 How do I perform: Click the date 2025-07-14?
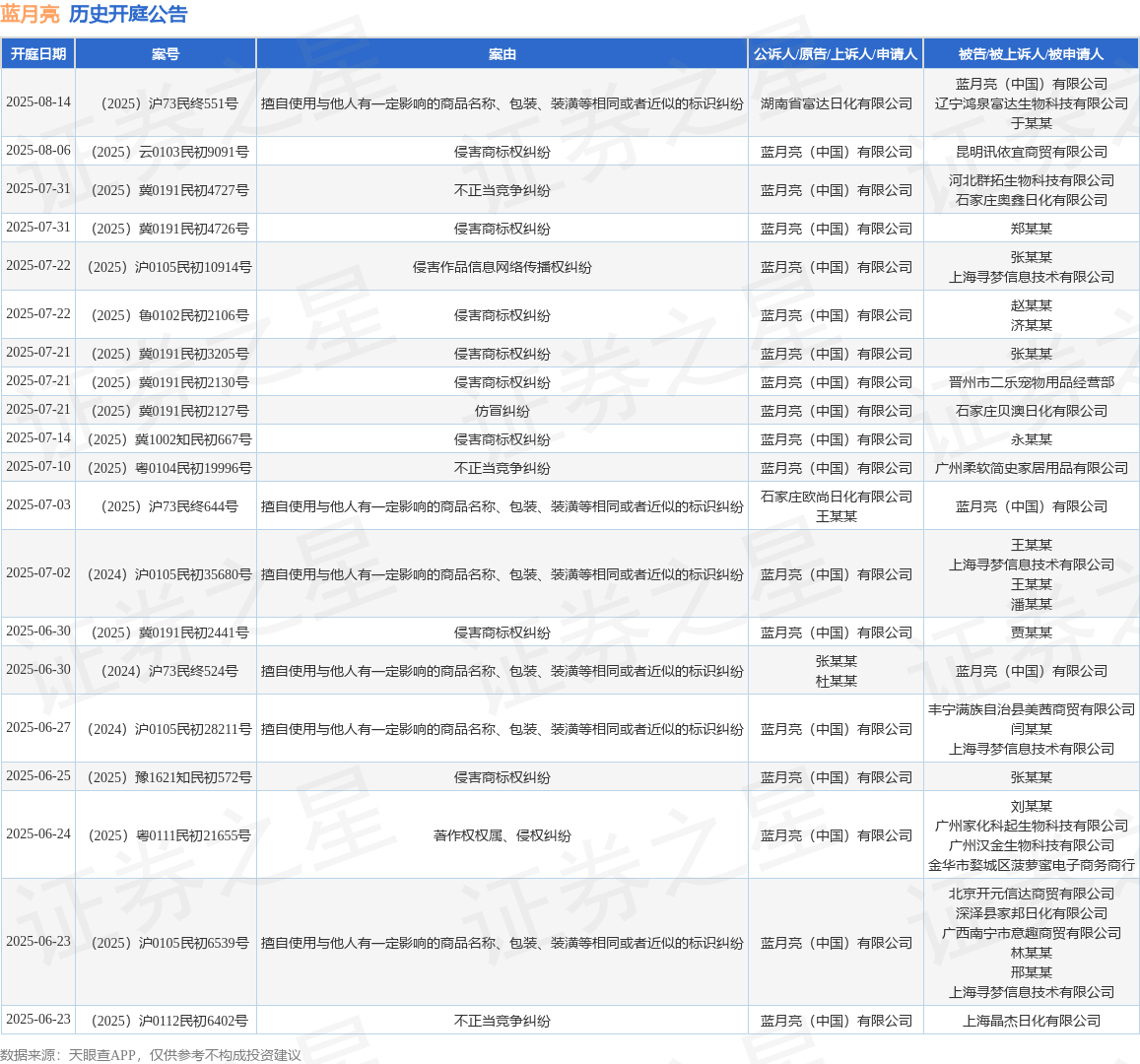(38, 438)
